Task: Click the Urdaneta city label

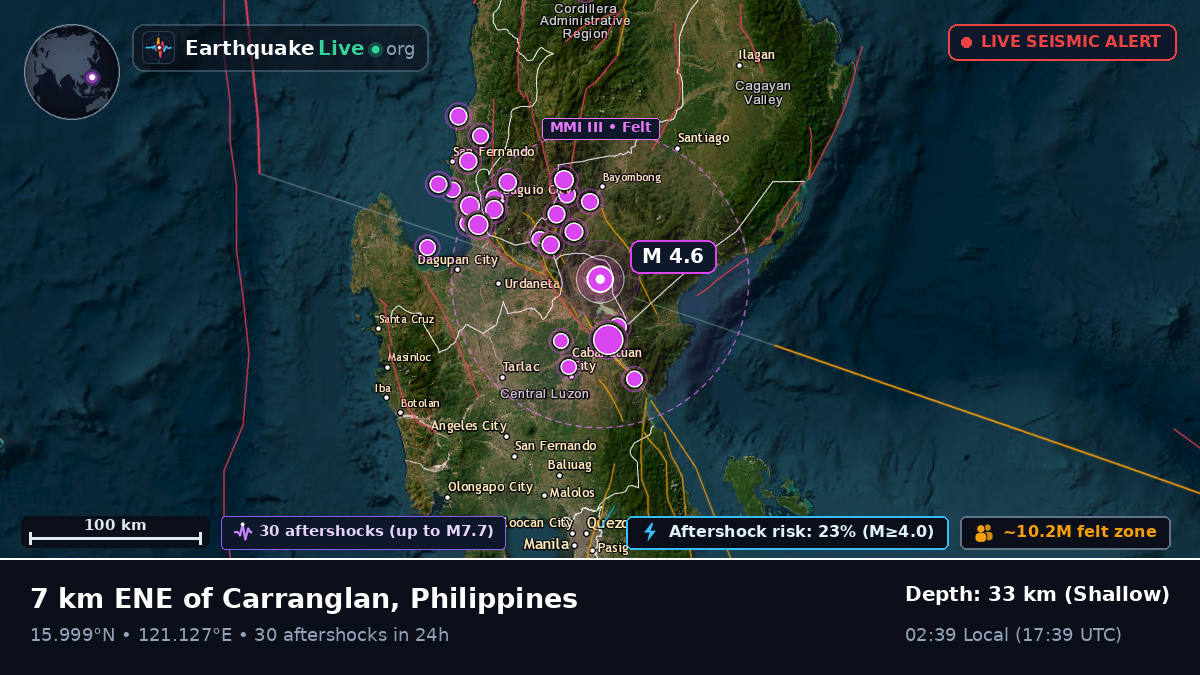Action: [x=532, y=284]
